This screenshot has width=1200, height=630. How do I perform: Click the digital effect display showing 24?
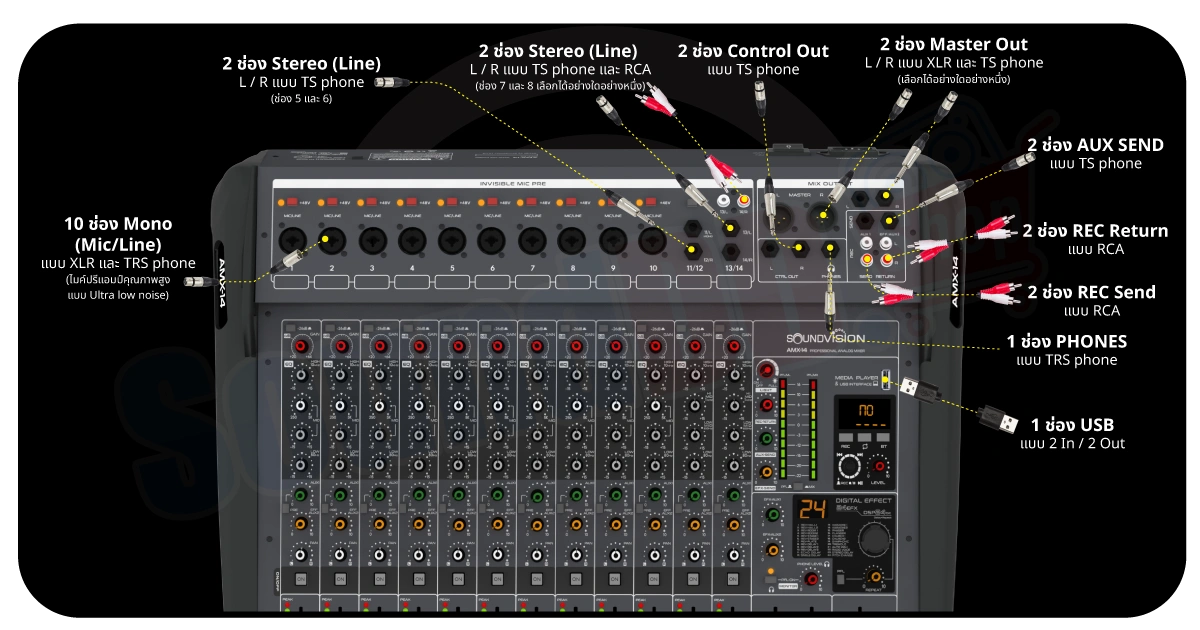(x=813, y=508)
